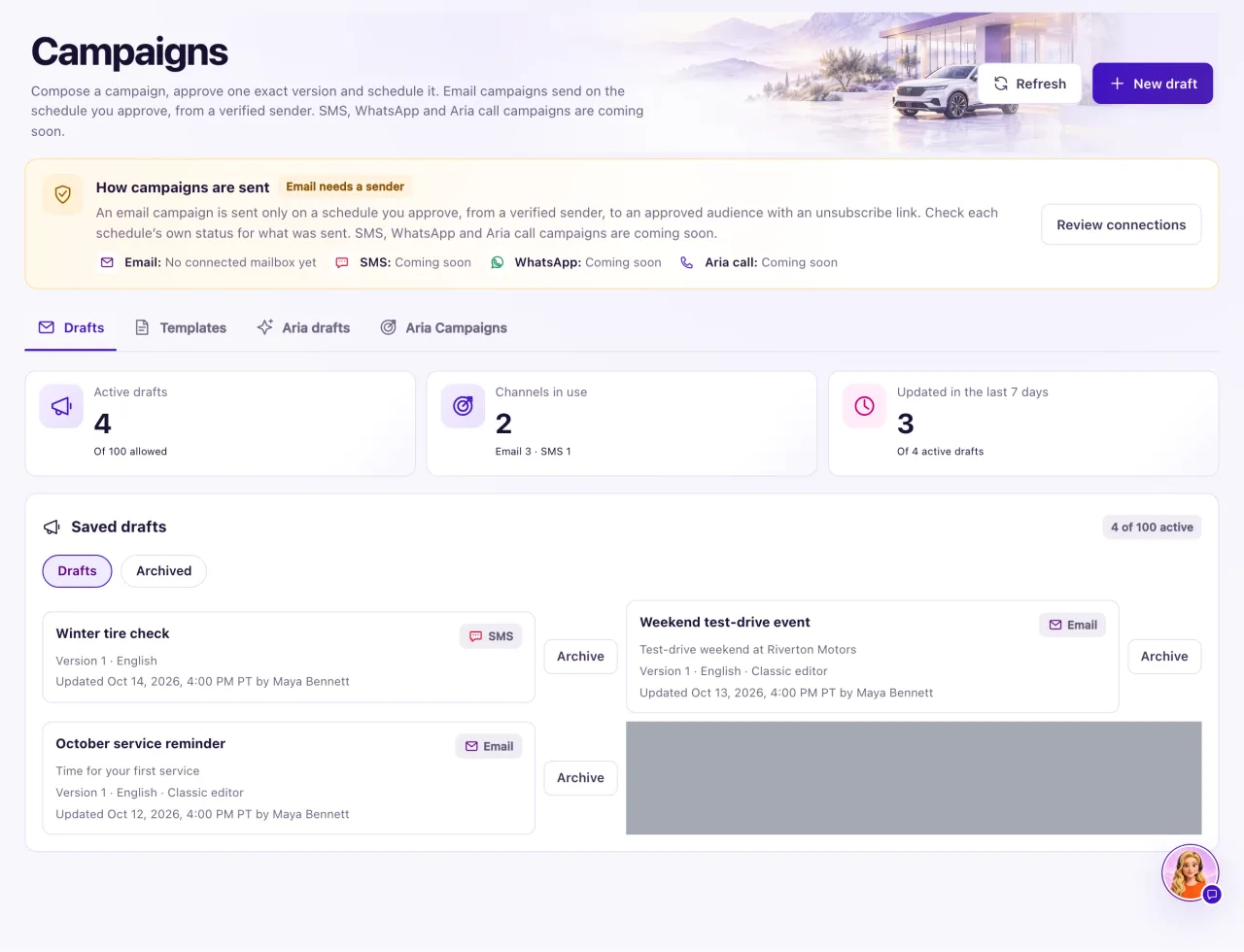Click the SMS chat bubble status icon

coord(342,262)
